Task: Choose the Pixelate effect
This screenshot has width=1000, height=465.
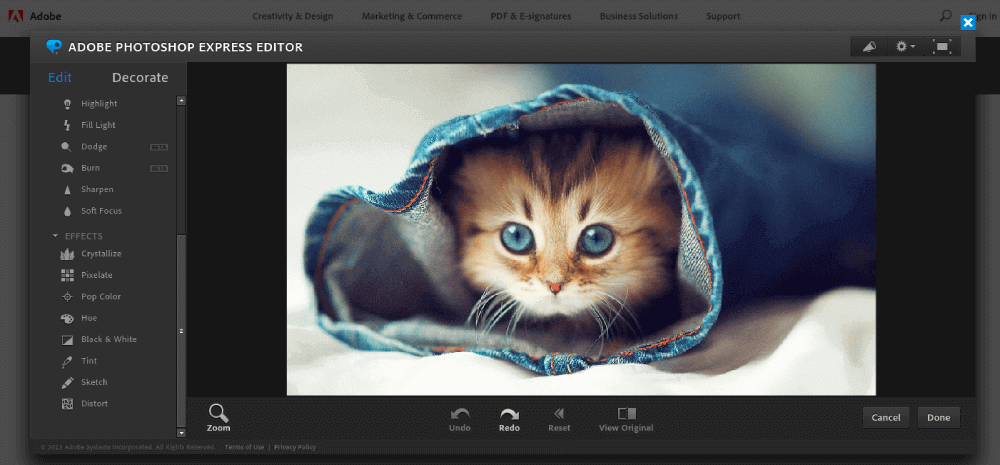Action: pyautogui.click(x=96, y=275)
